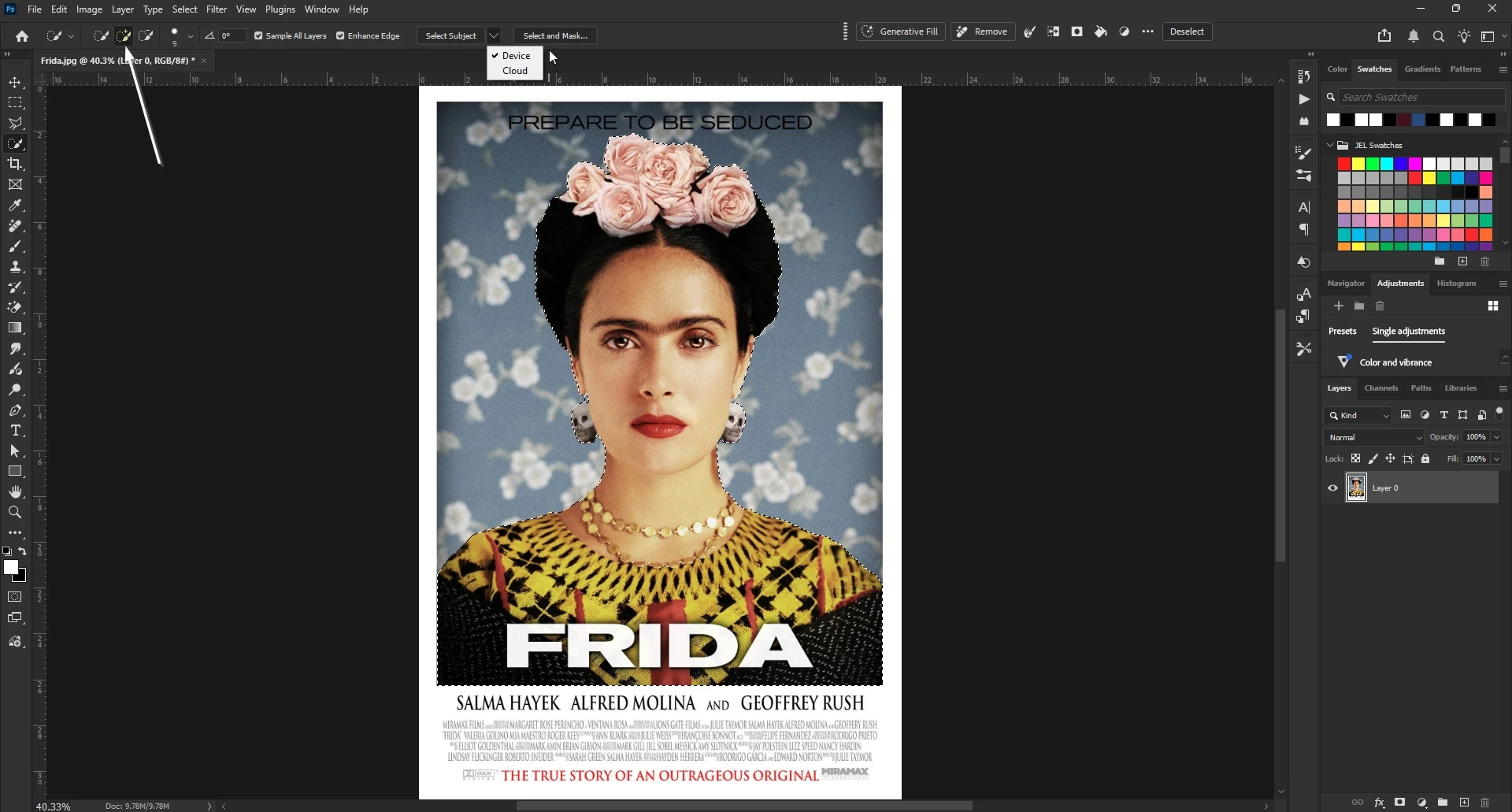The width and height of the screenshot is (1512, 812).
Task: Select the Eyedropper tool
Action: click(15, 206)
